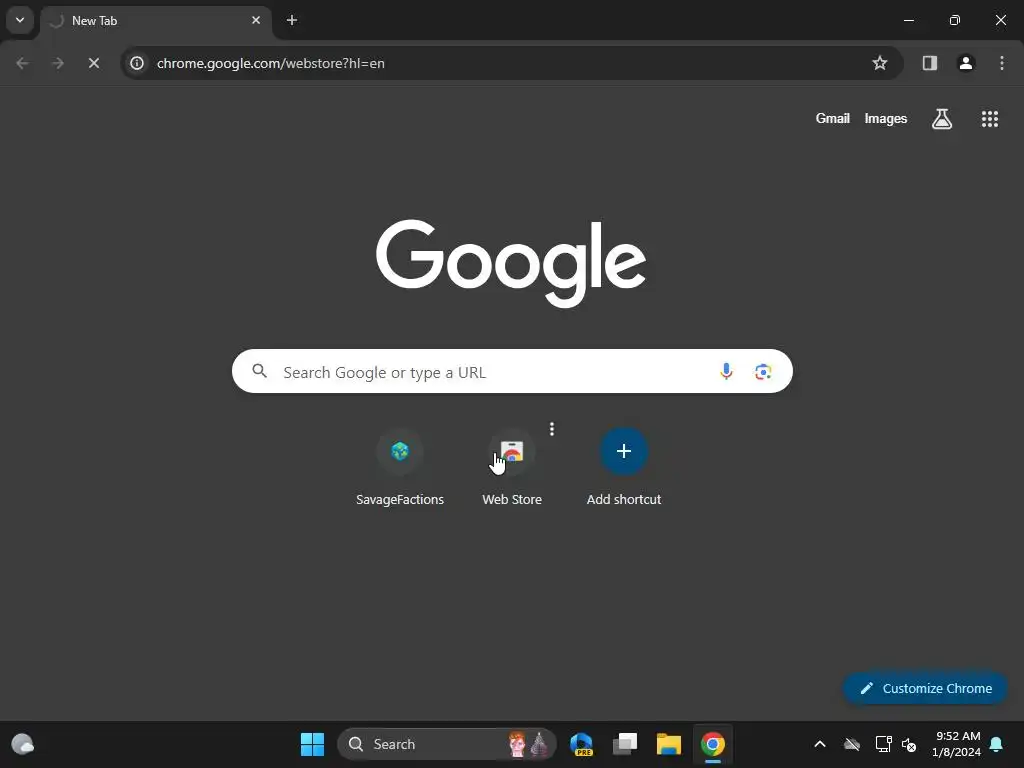Open the SavageFactions shortcut
Screen dimensions: 1024x768
click(x=400, y=466)
